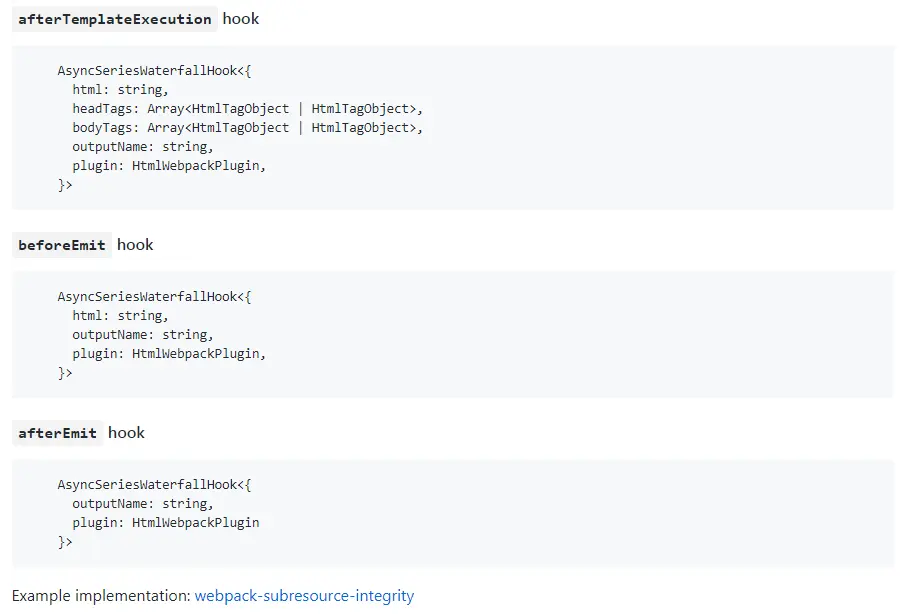This screenshot has height=614, width=900.
Task: Click plugin line in the beforeEmit block
Action: [169, 354]
